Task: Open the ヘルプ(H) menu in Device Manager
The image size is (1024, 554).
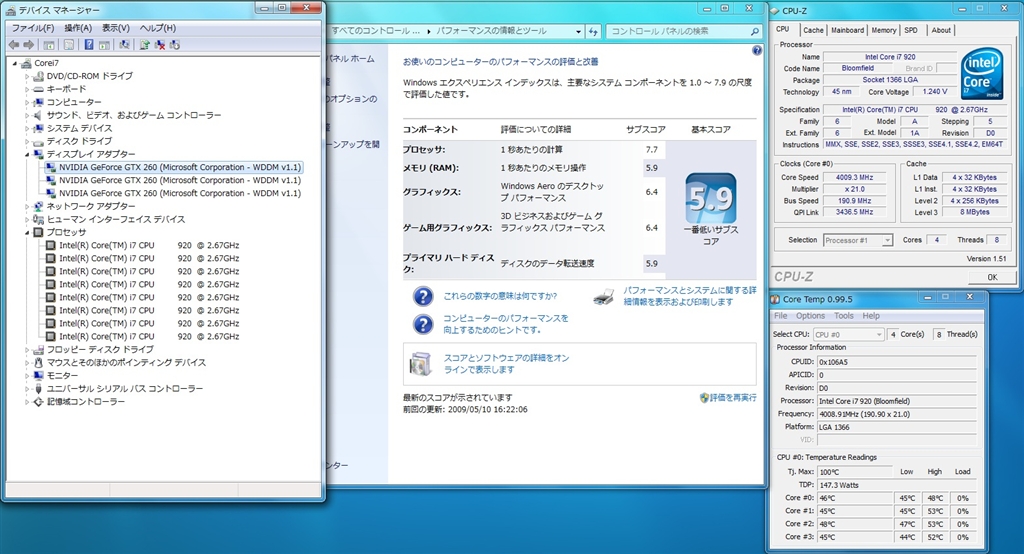Action: [157, 28]
